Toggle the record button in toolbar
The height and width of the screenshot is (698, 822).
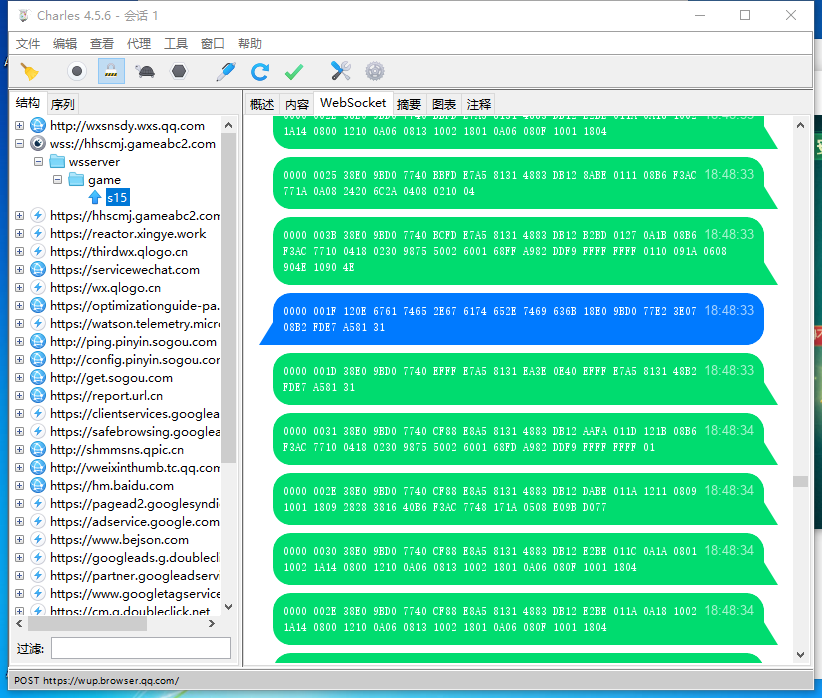coord(77,71)
